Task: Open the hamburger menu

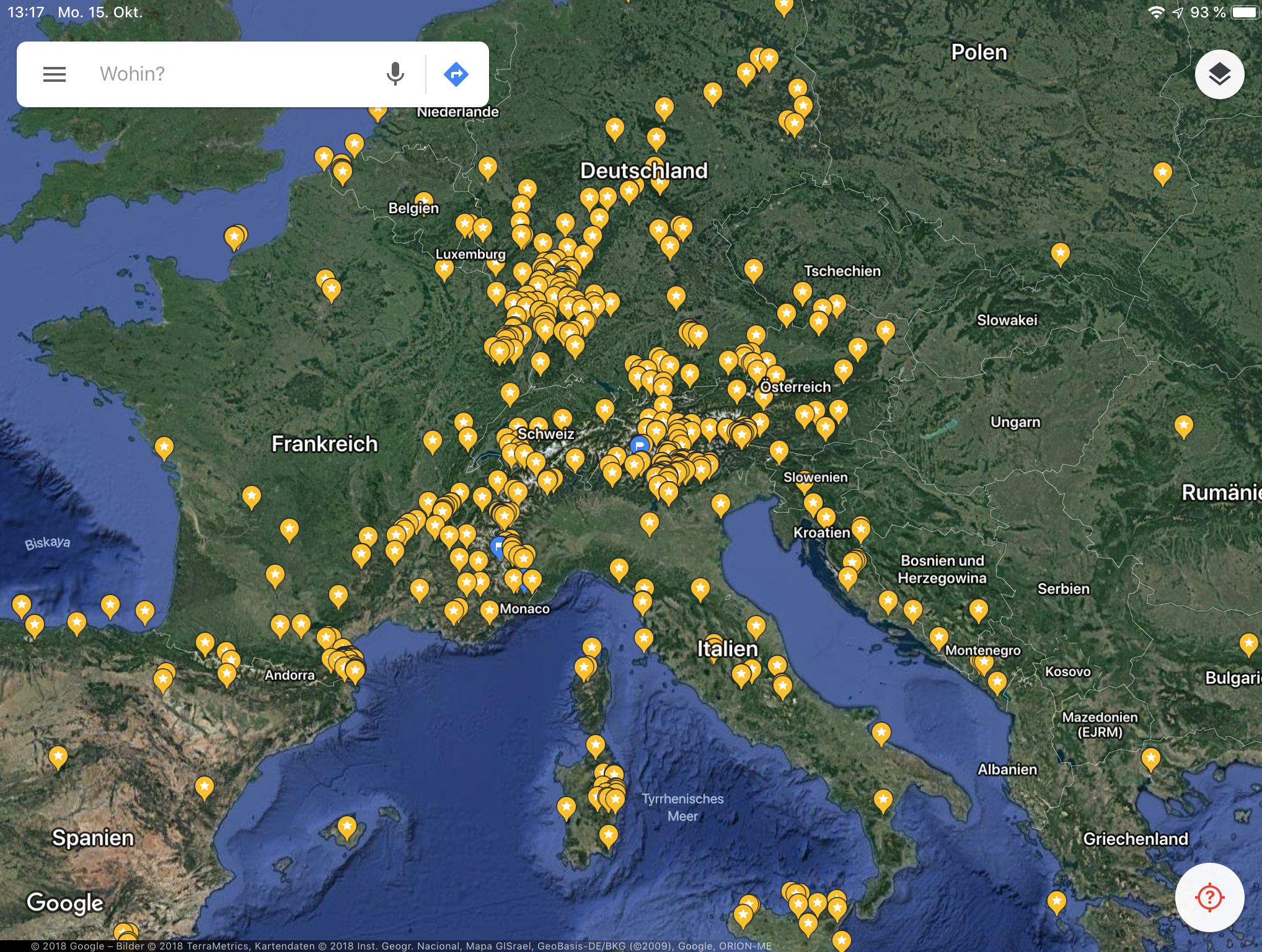Action: click(x=55, y=74)
